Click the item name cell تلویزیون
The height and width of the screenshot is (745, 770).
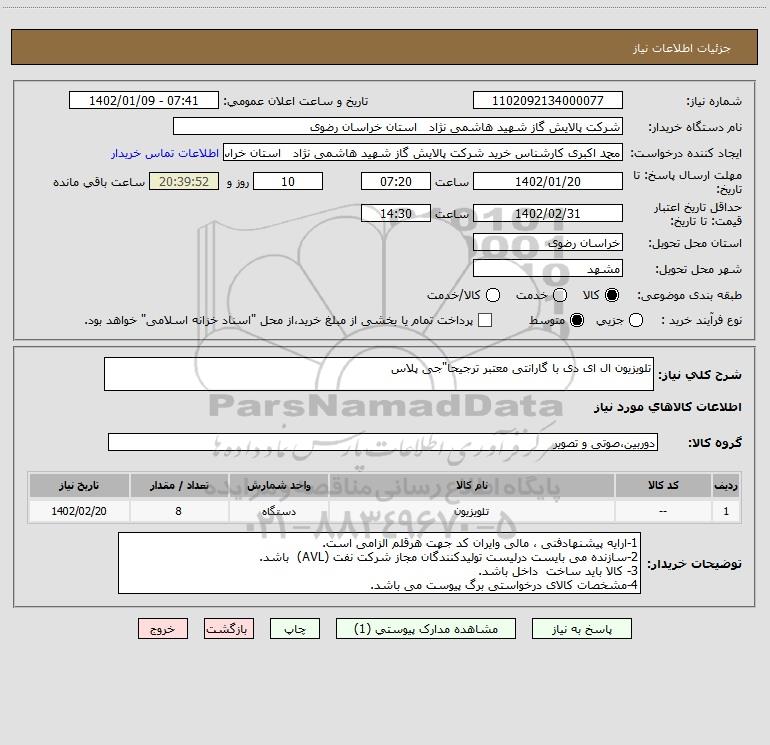click(x=471, y=511)
